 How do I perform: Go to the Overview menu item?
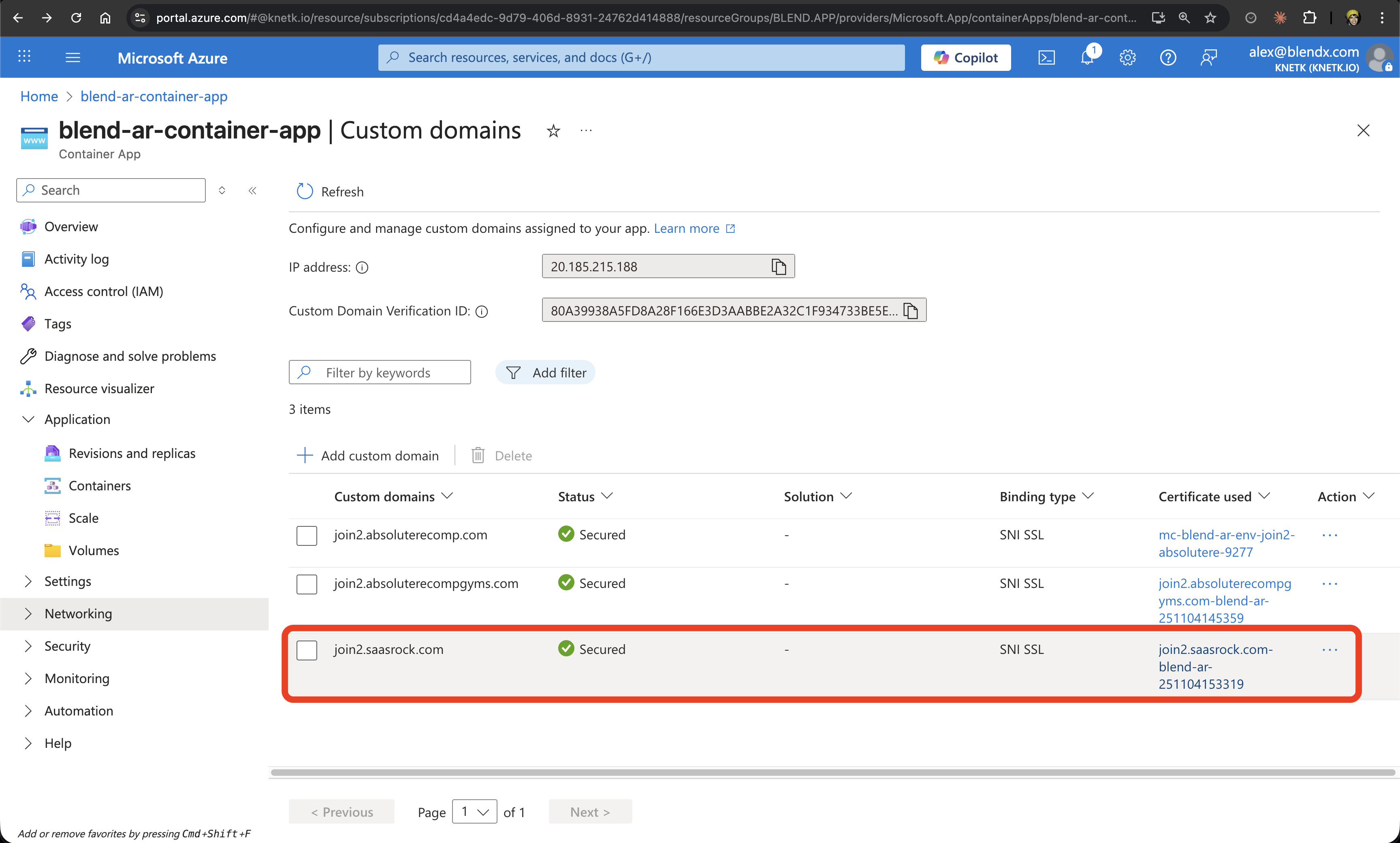click(71, 227)
